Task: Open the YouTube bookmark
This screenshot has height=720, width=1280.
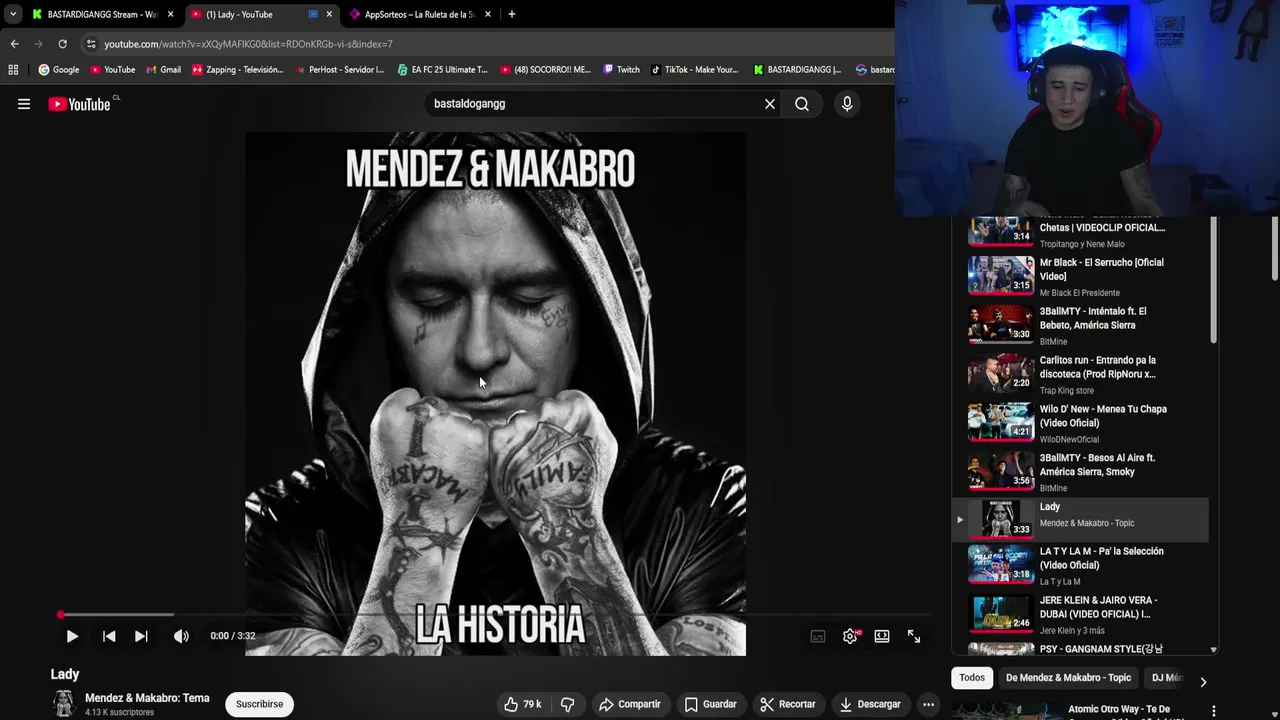Action: coord(112,70)
